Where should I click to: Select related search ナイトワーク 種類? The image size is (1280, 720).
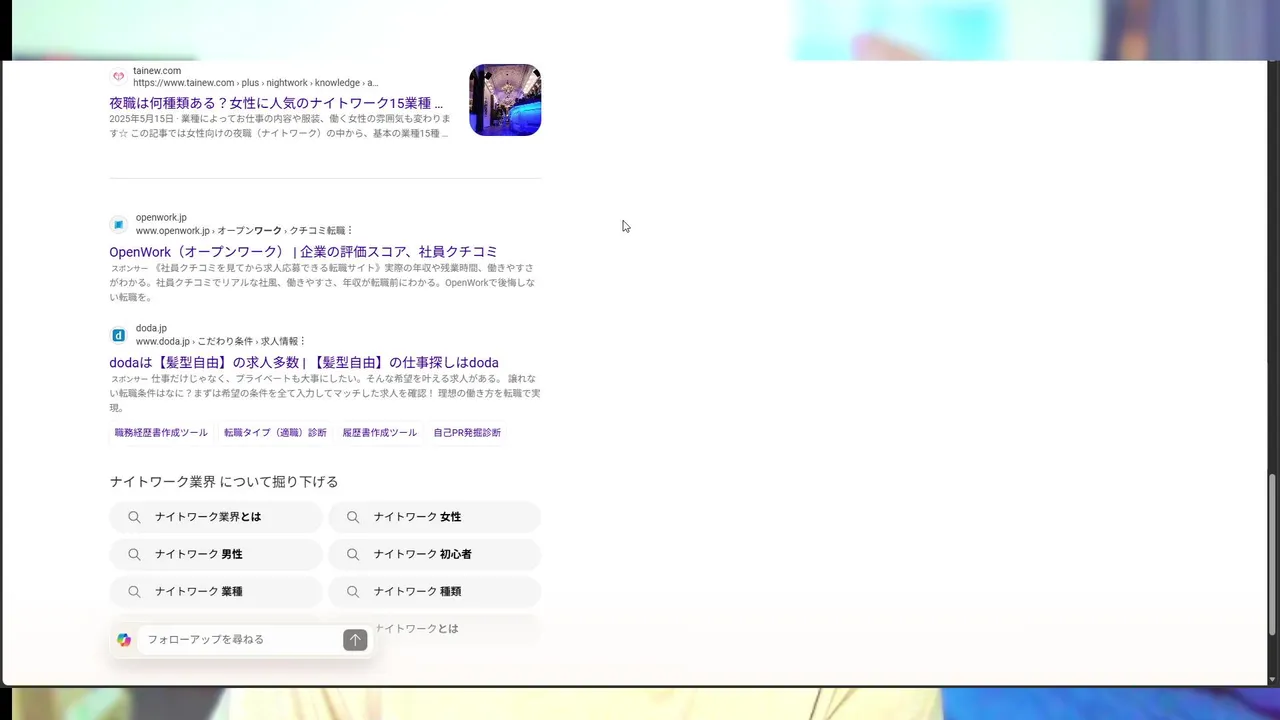[434, 591]
